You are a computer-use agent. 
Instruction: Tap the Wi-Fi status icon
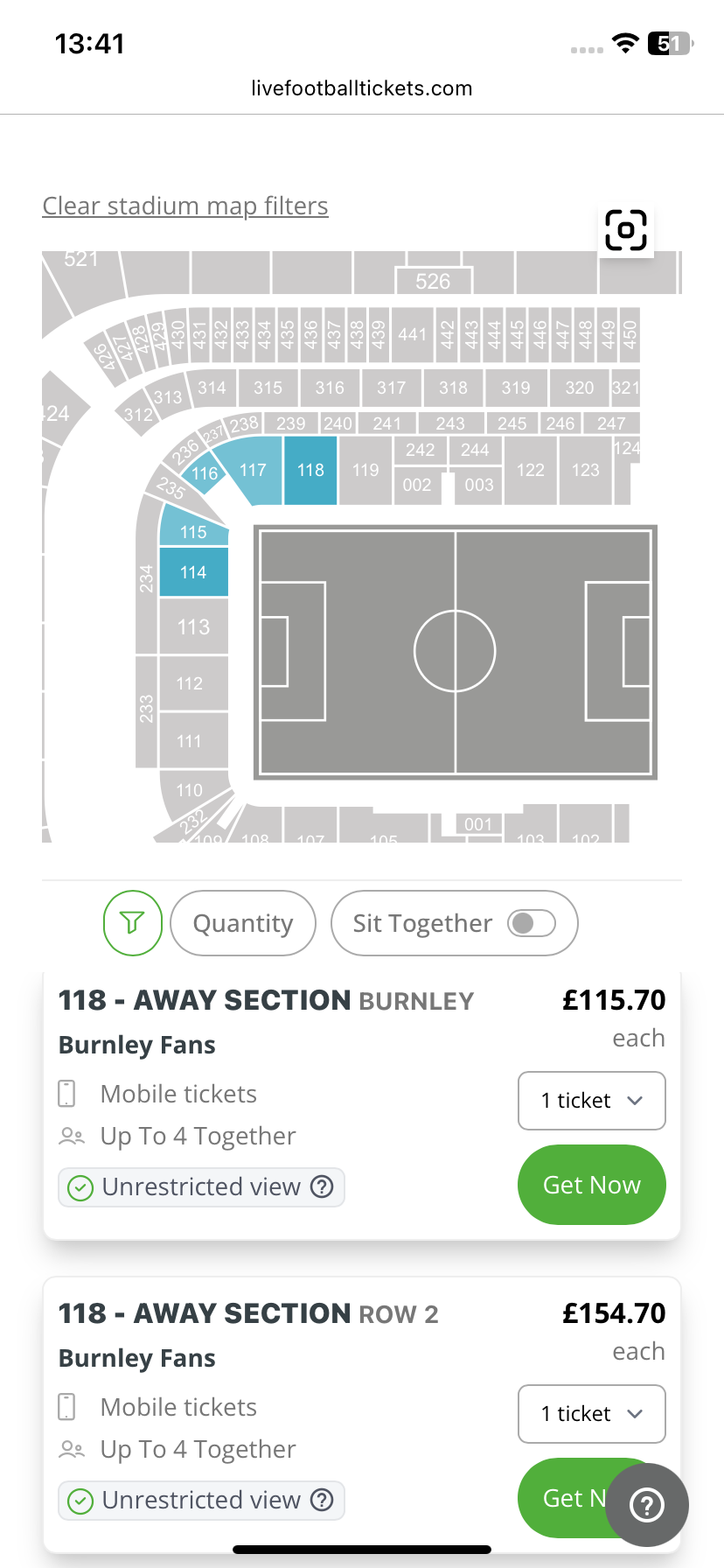[x=625, y=44]
